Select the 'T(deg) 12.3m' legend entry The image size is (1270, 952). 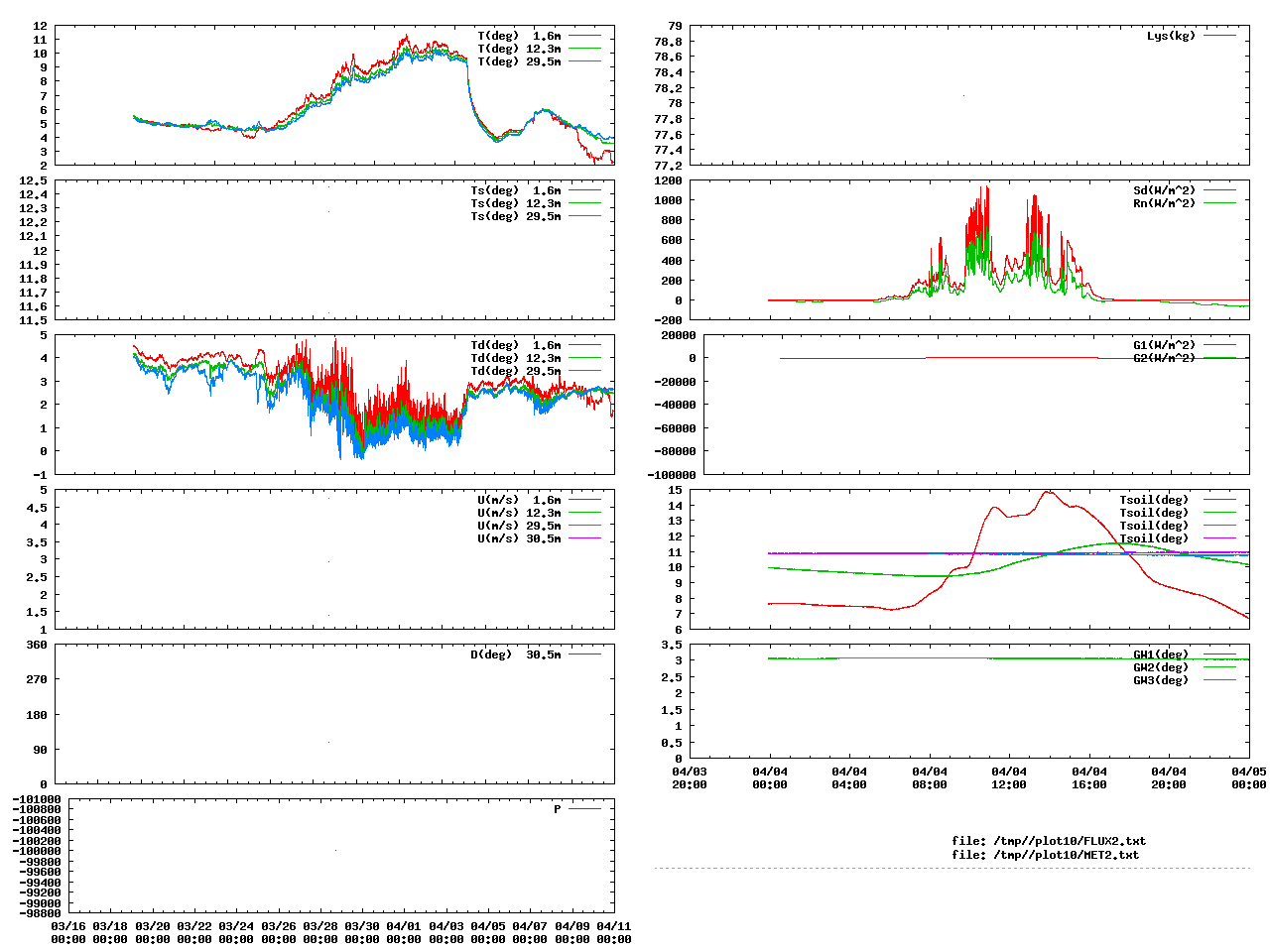coord(519,49)
